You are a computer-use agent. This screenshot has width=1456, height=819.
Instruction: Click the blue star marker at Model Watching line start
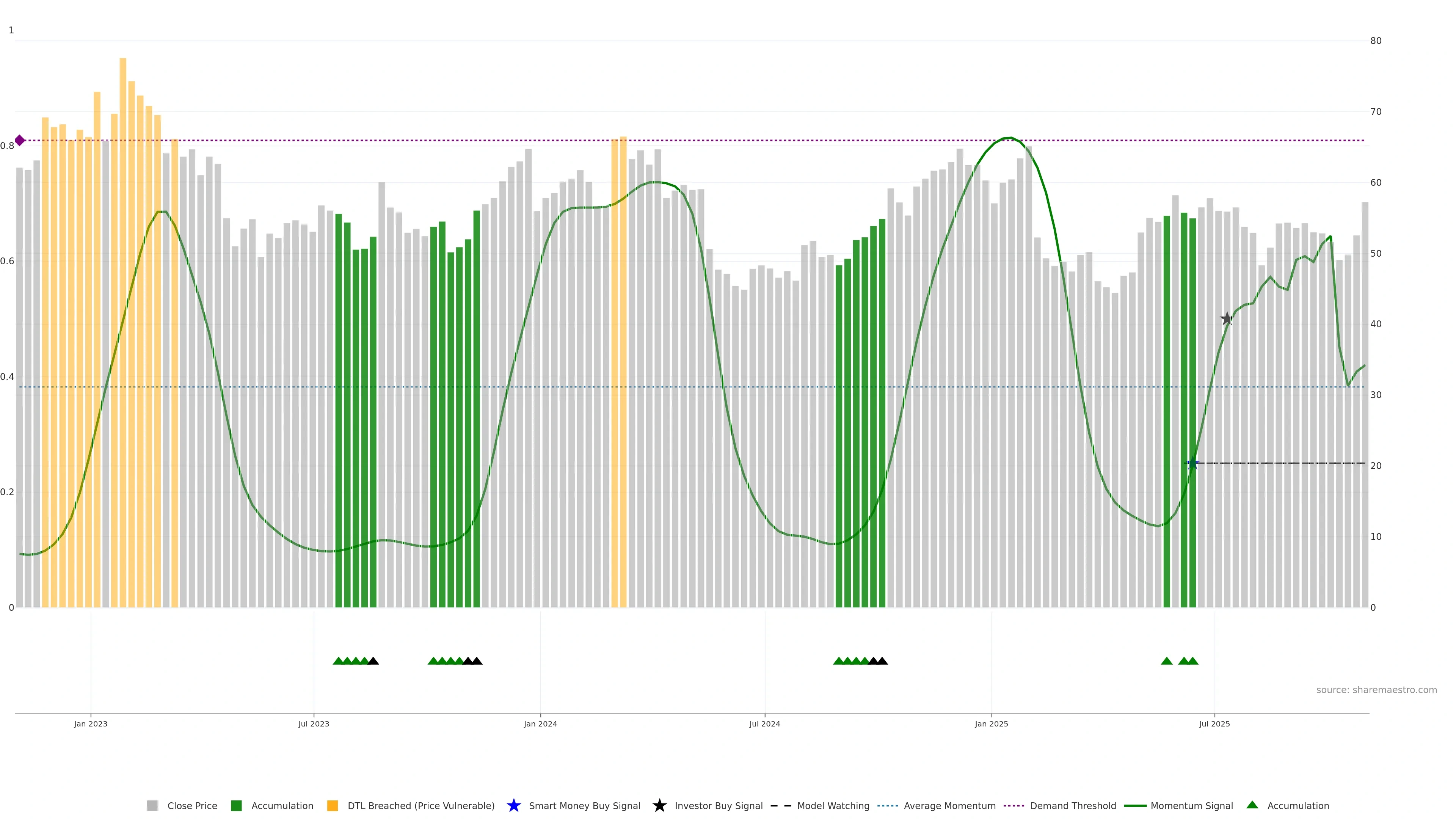(1192, 463)
